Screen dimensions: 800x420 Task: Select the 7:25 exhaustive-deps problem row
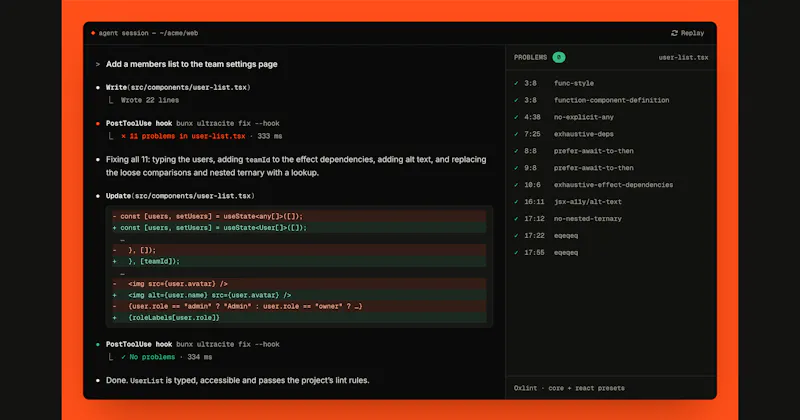611,134
